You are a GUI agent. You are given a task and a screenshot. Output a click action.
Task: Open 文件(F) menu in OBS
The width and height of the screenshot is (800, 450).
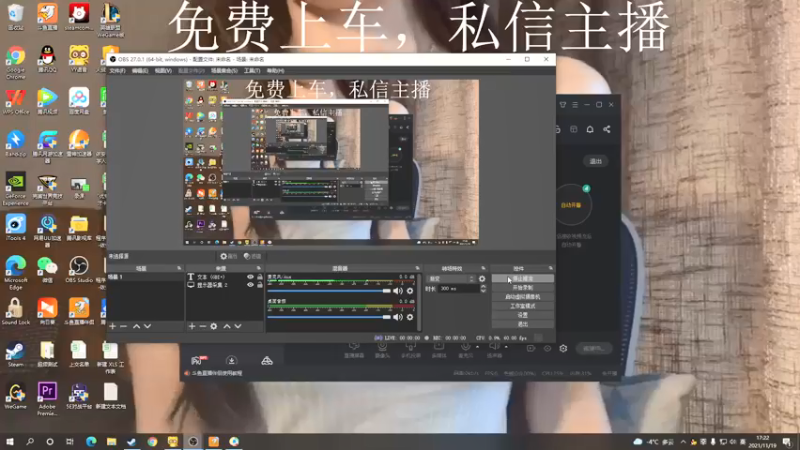117,71
